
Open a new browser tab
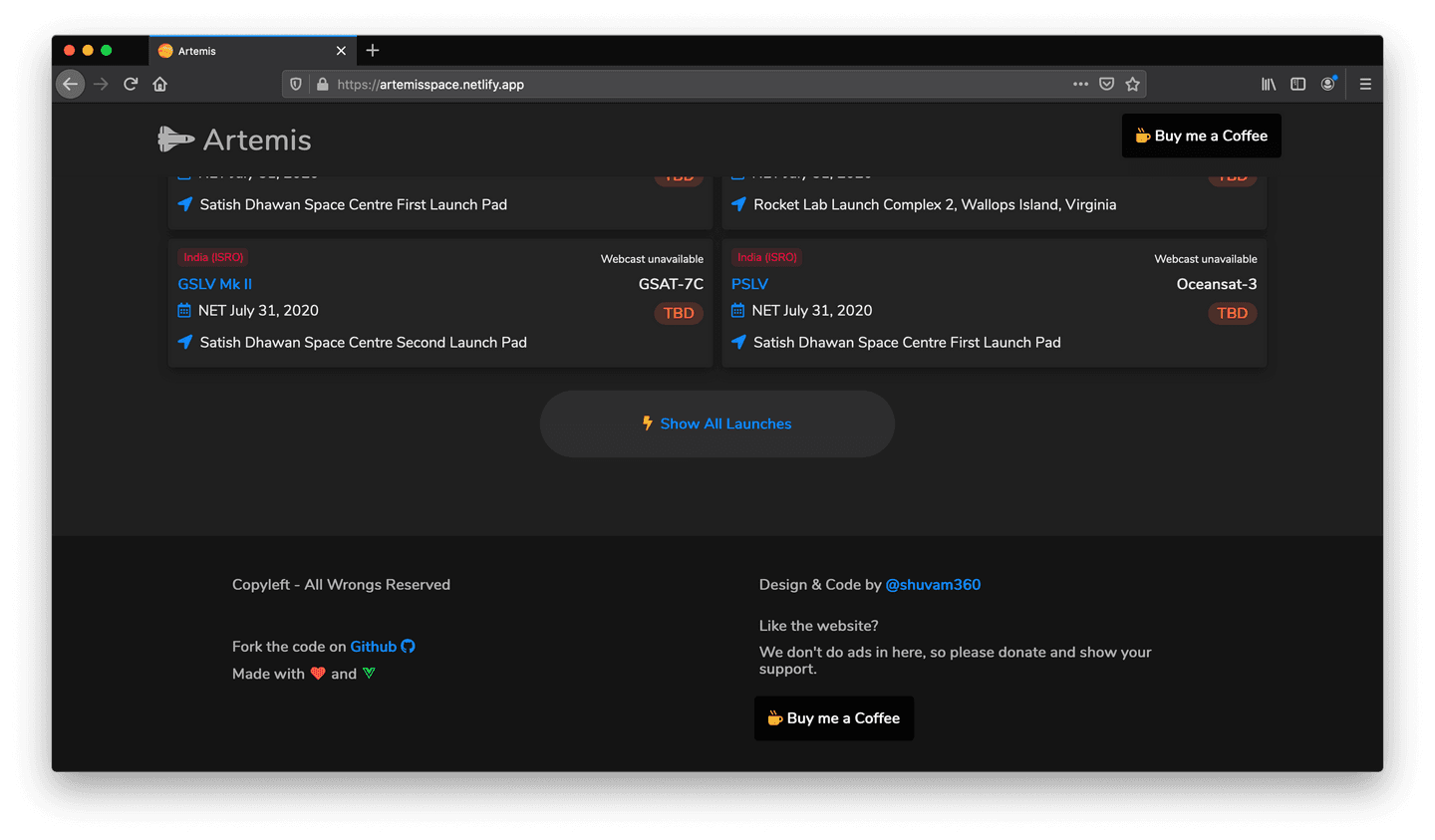(373, 51)
